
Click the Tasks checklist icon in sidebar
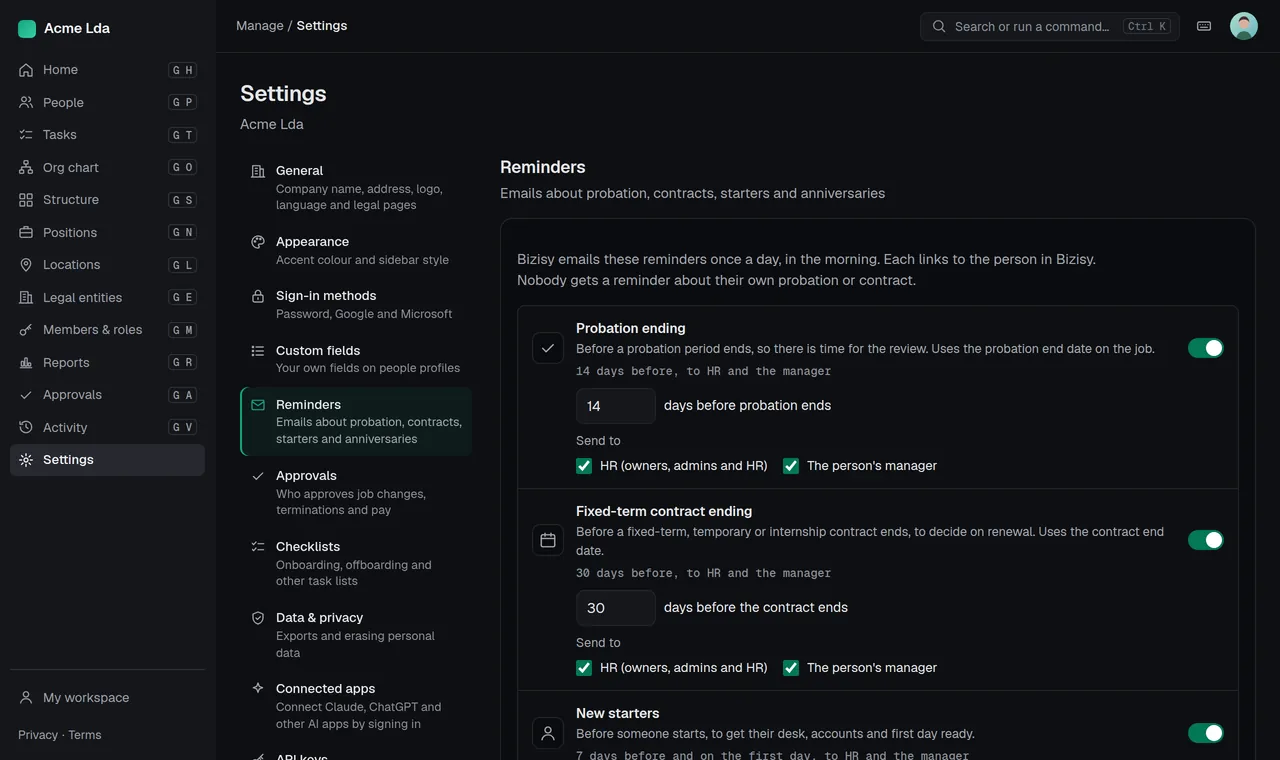pos(26,135)
